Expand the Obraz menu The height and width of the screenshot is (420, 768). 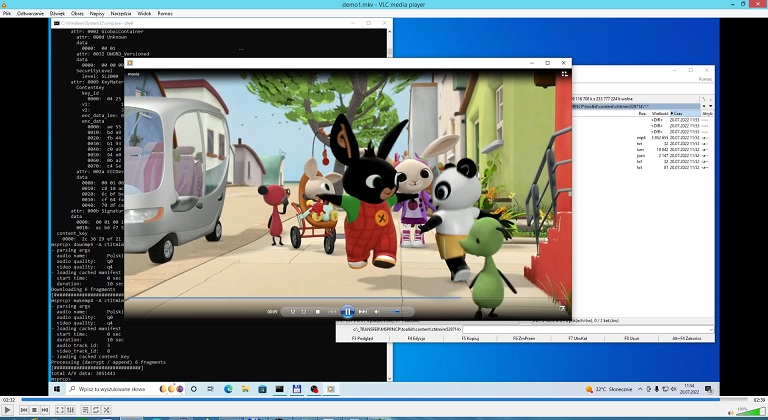pyautogui.click(x=77, y=13)
